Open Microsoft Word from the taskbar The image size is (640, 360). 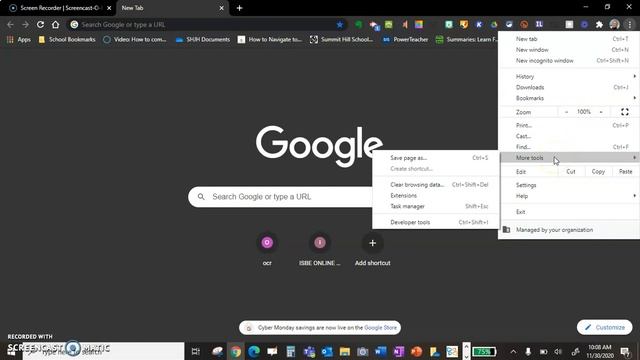click(380, 351)
